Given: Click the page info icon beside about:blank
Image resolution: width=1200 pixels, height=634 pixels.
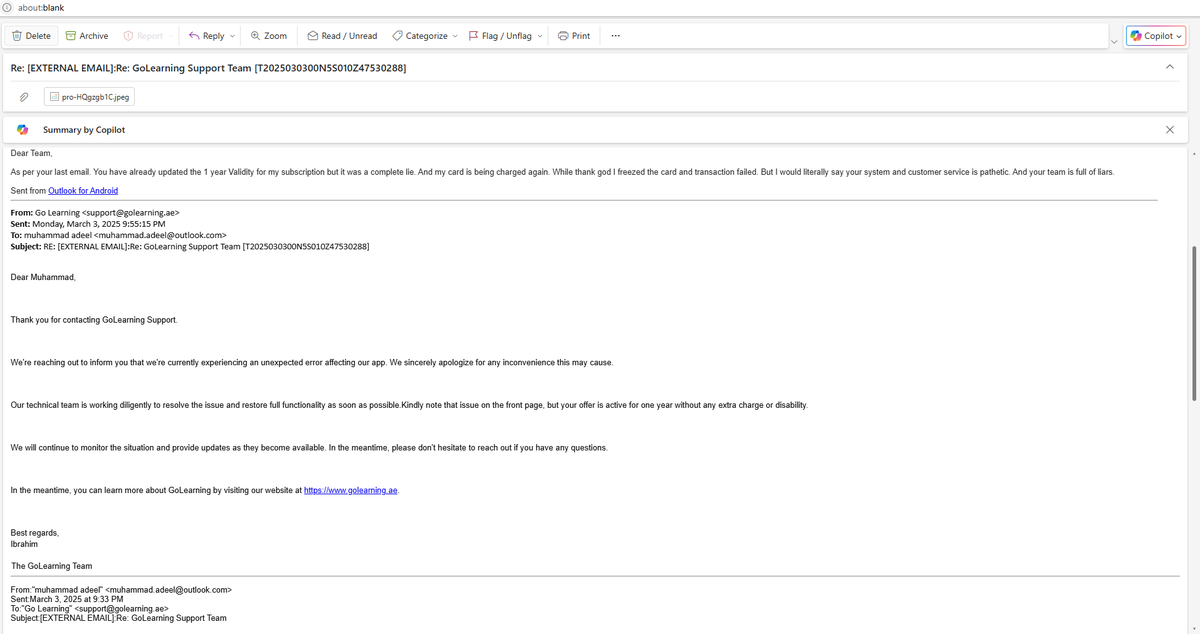Looking at the screenshot, I should [x=7, y=7].
